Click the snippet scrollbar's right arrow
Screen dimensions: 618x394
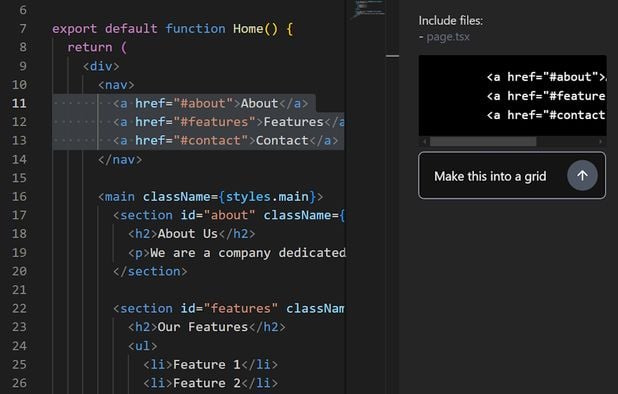click(601, 141)
